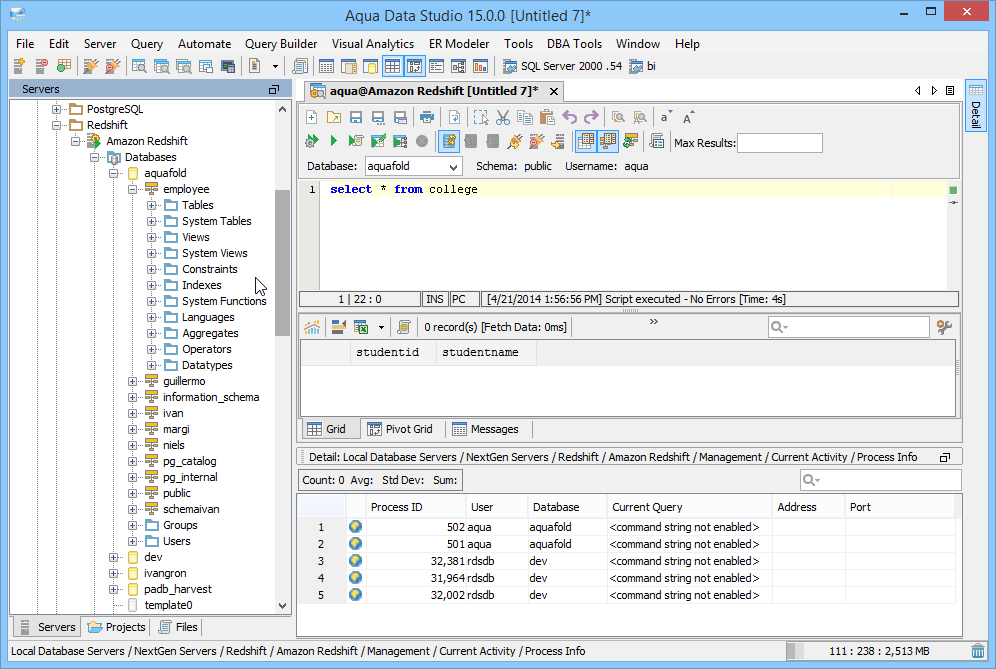996x669 pixels.
Task: Toggle the INS insert mode indicator
Action: 435,299
